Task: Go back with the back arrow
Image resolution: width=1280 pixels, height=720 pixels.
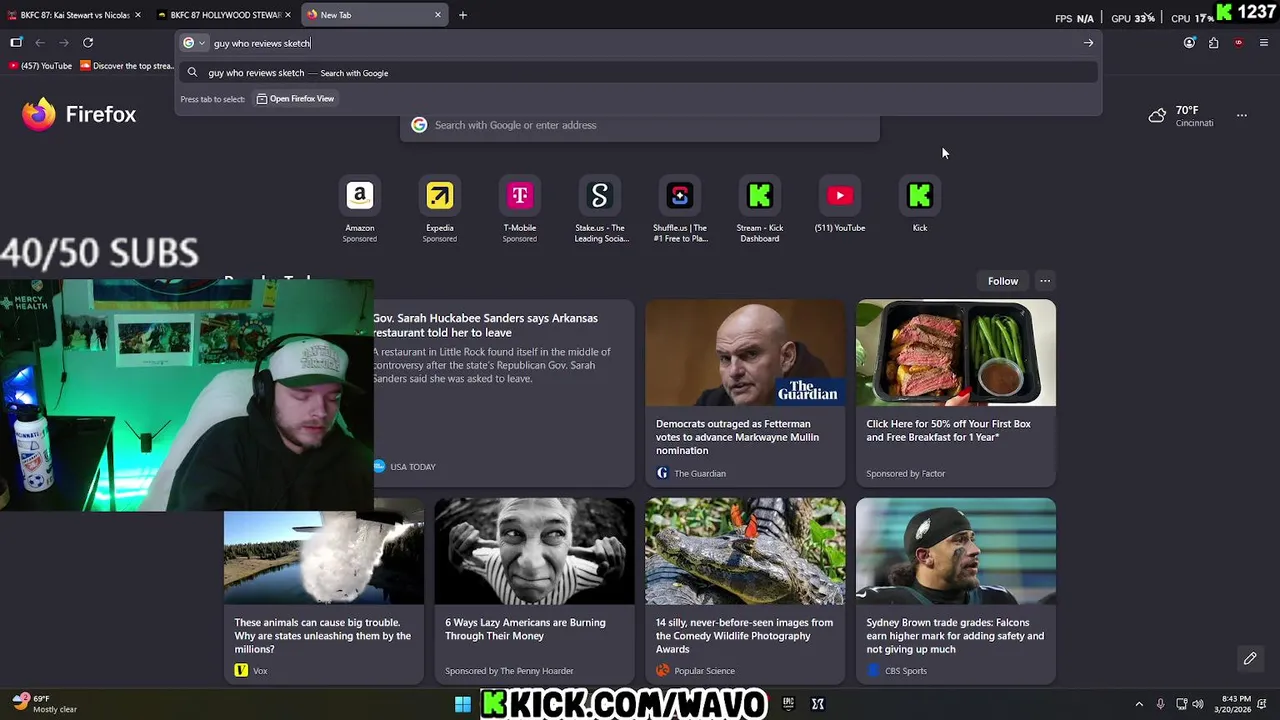Action: point(40,42)
